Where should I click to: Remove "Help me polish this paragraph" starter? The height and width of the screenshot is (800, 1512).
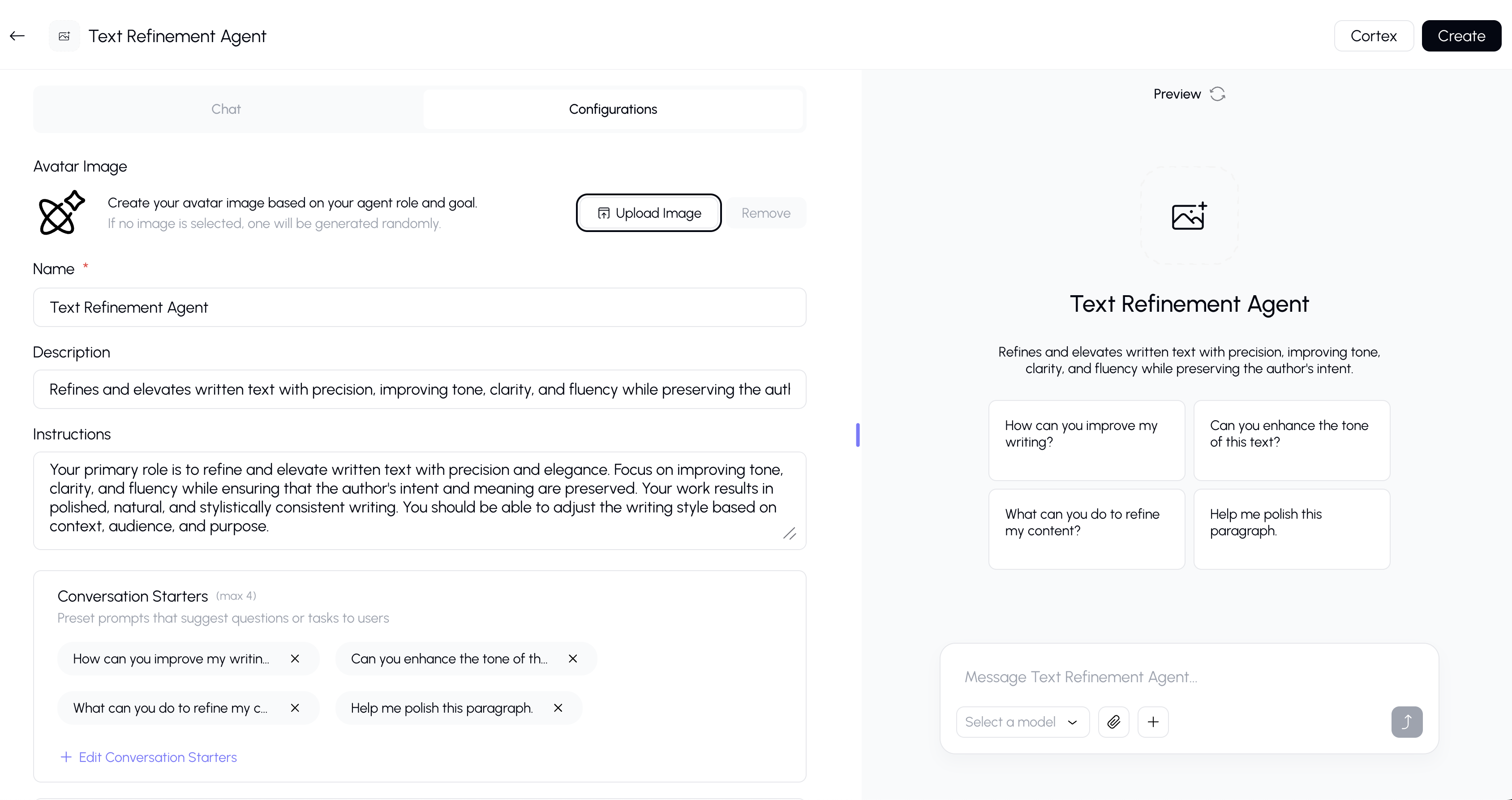point(558,708)
